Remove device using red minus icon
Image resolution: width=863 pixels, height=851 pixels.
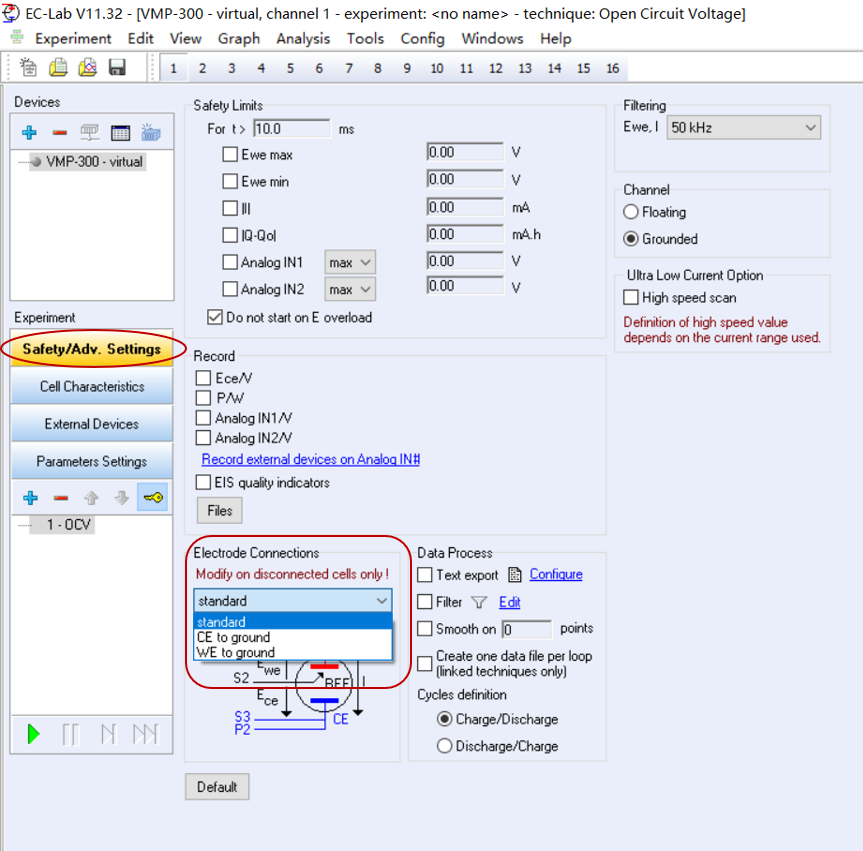[59, 132]
